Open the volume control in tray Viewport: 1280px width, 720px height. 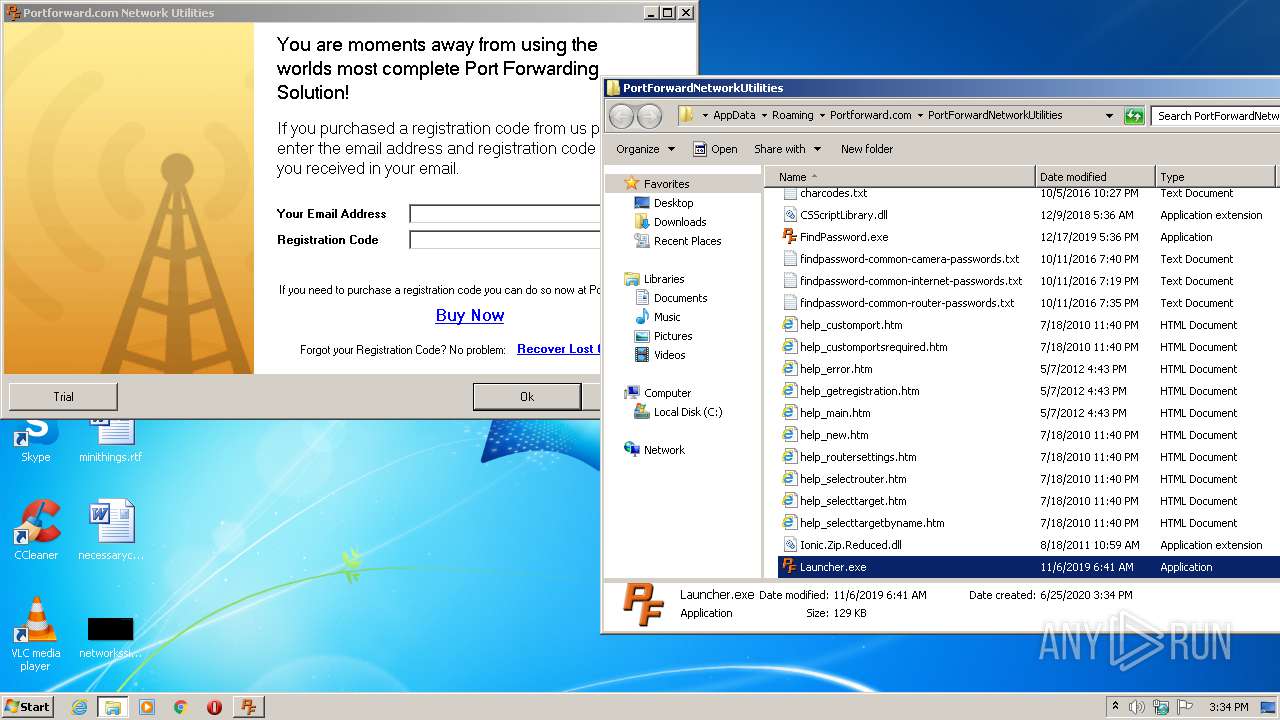click(1138, 707)
